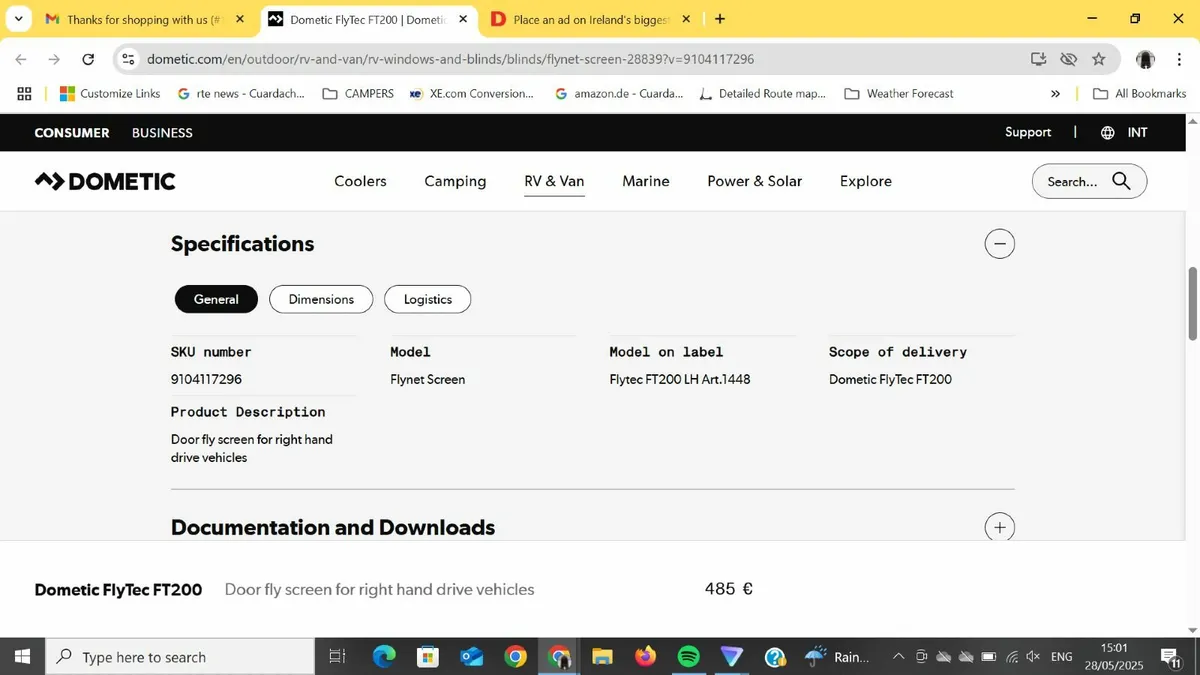Open the CAMPERS bookmarks folder
The image size is (1200, 675).
click(x=358, y=93)
